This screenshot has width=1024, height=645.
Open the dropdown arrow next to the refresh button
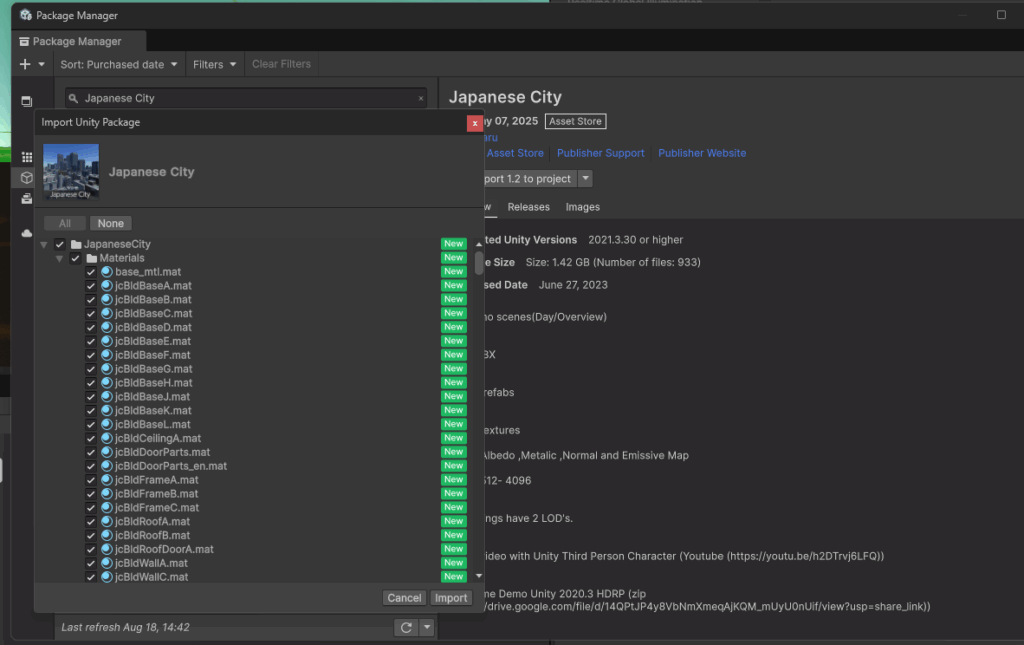[427, 627]
